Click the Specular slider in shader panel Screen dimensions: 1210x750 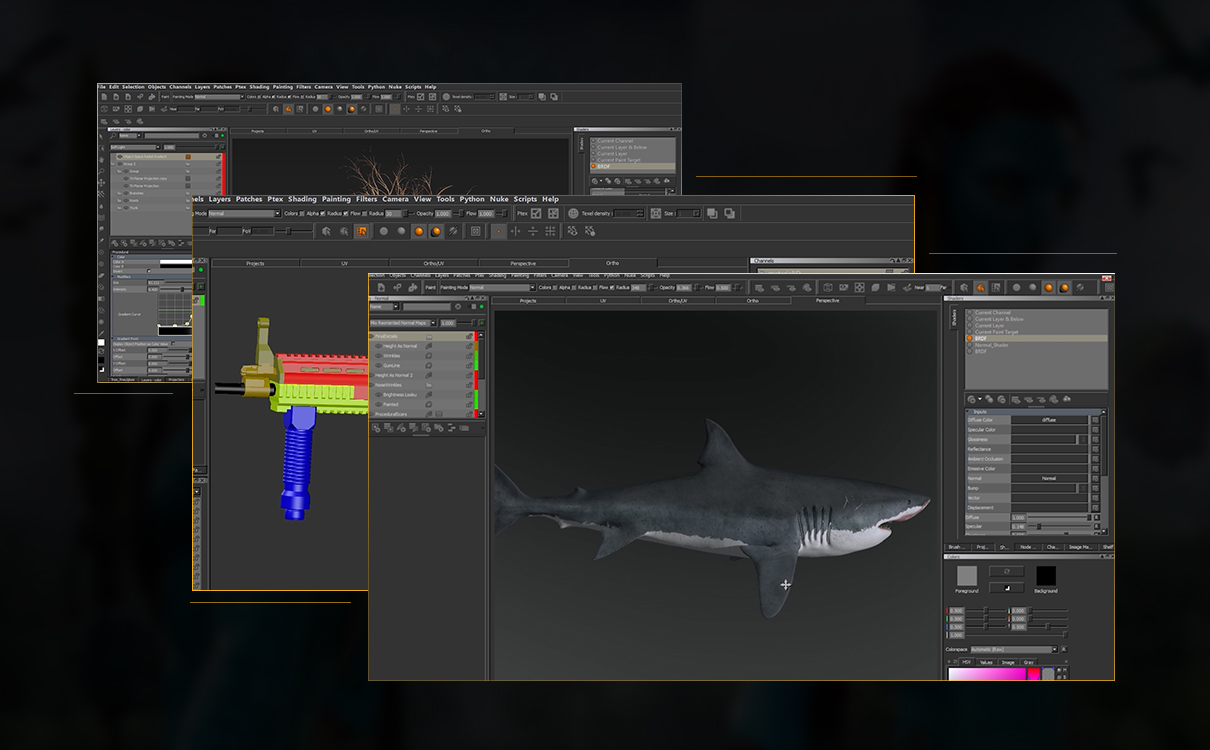click(1059, 526)
